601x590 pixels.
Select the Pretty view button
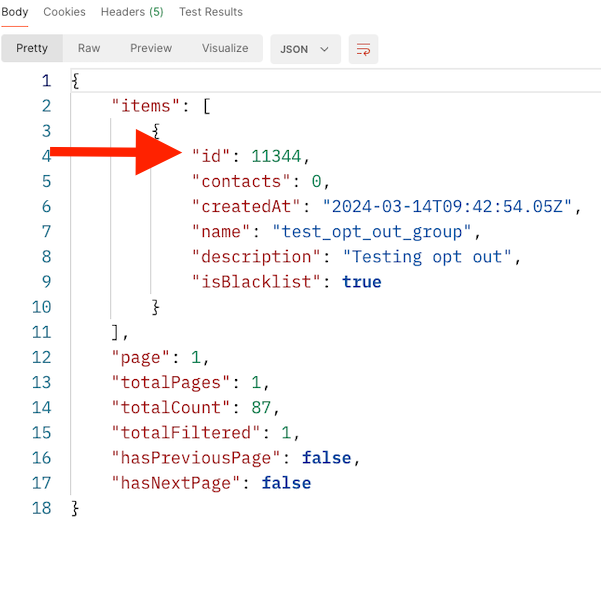[x=32, y=48]
